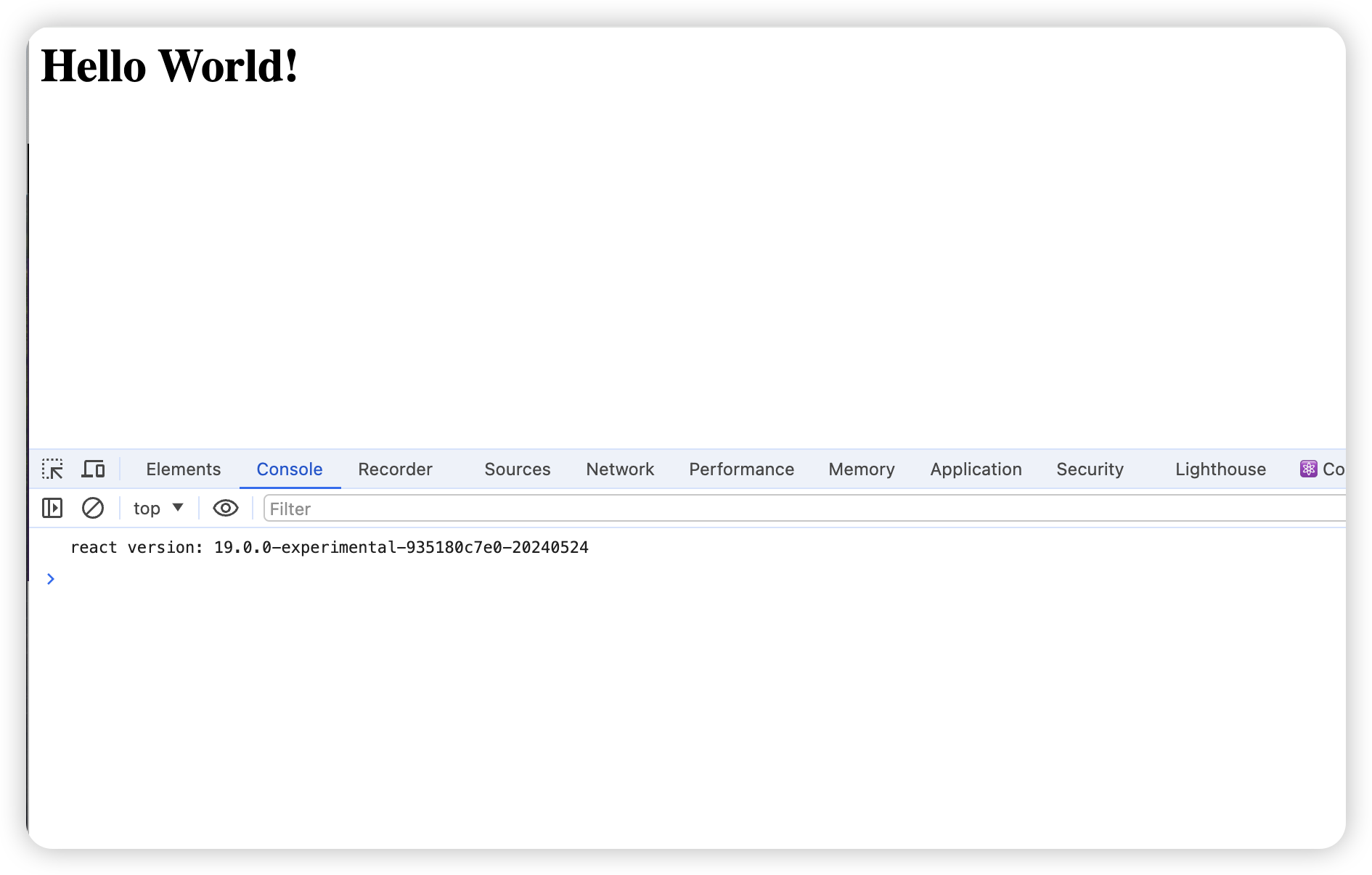Screen dimensions: 1372x875
Task: Open the Network tab
Action: pyautogui.click(x=620, y=469)
